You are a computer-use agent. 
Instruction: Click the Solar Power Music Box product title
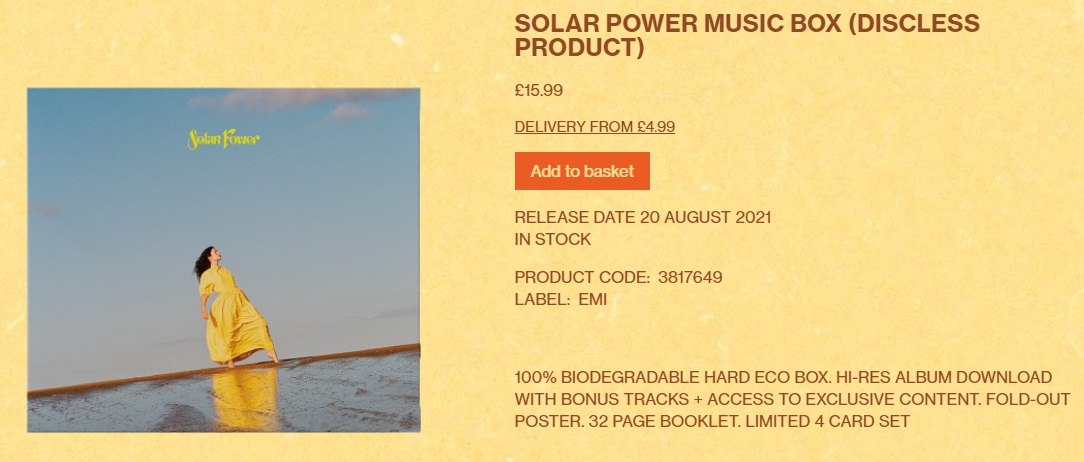tap(746, 35)
